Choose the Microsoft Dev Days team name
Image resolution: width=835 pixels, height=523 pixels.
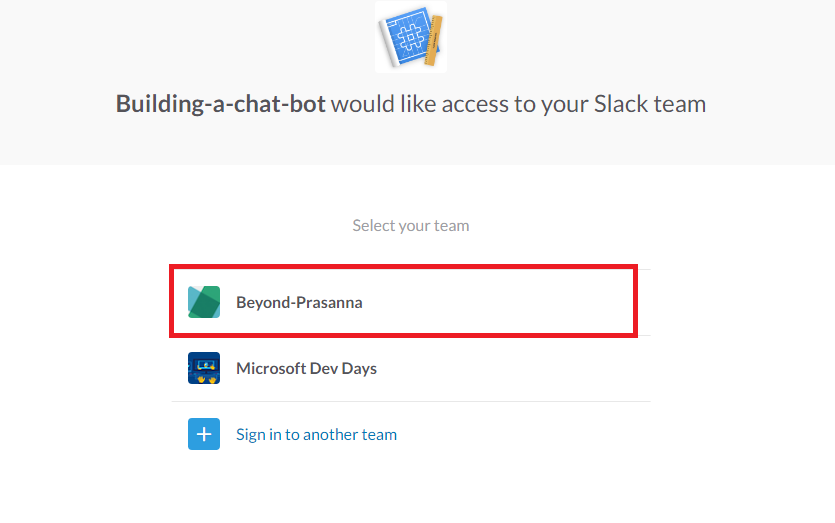(x=306, y=368)
